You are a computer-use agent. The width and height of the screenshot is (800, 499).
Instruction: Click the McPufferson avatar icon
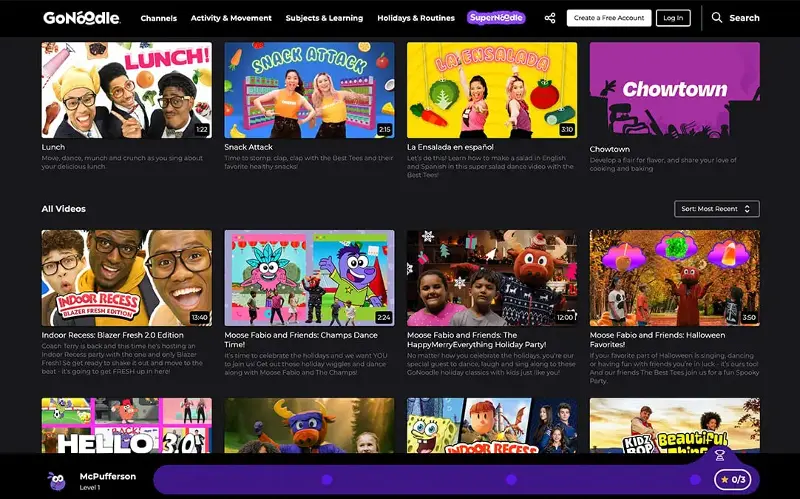[58, 481]
